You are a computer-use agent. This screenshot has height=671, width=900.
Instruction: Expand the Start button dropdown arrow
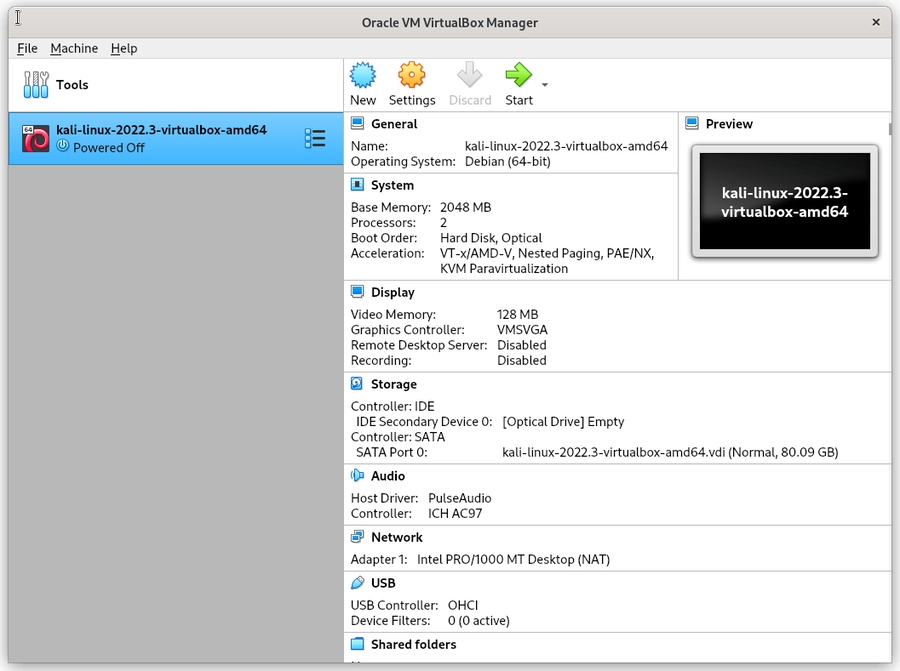[545, 86]
